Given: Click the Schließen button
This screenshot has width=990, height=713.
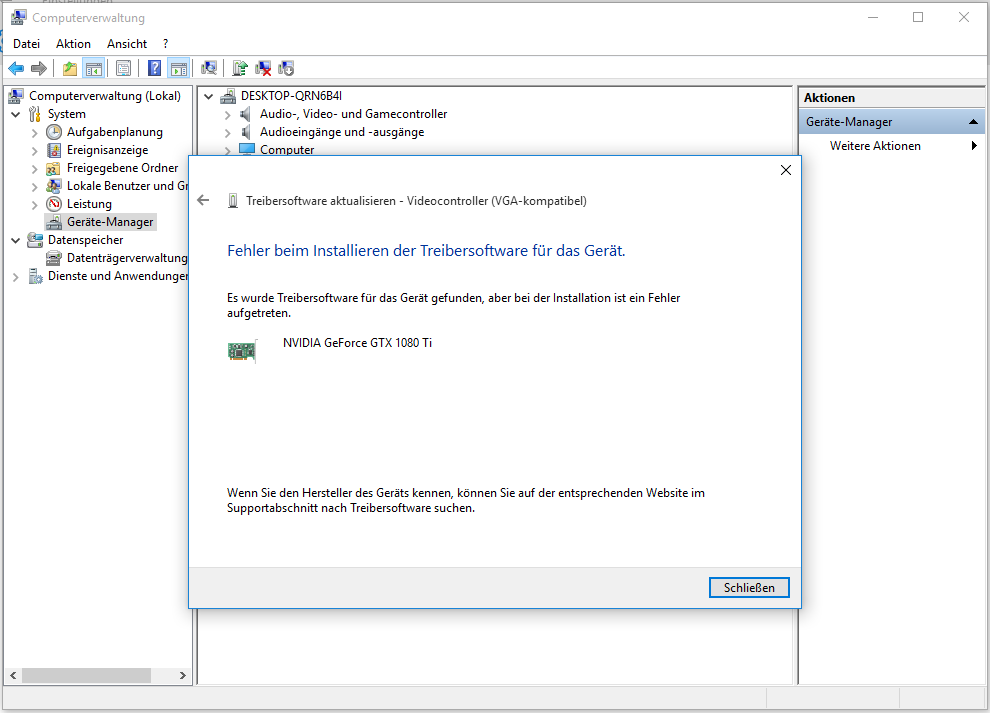Looking at the screenshot, I should click(x=749, y=587).
